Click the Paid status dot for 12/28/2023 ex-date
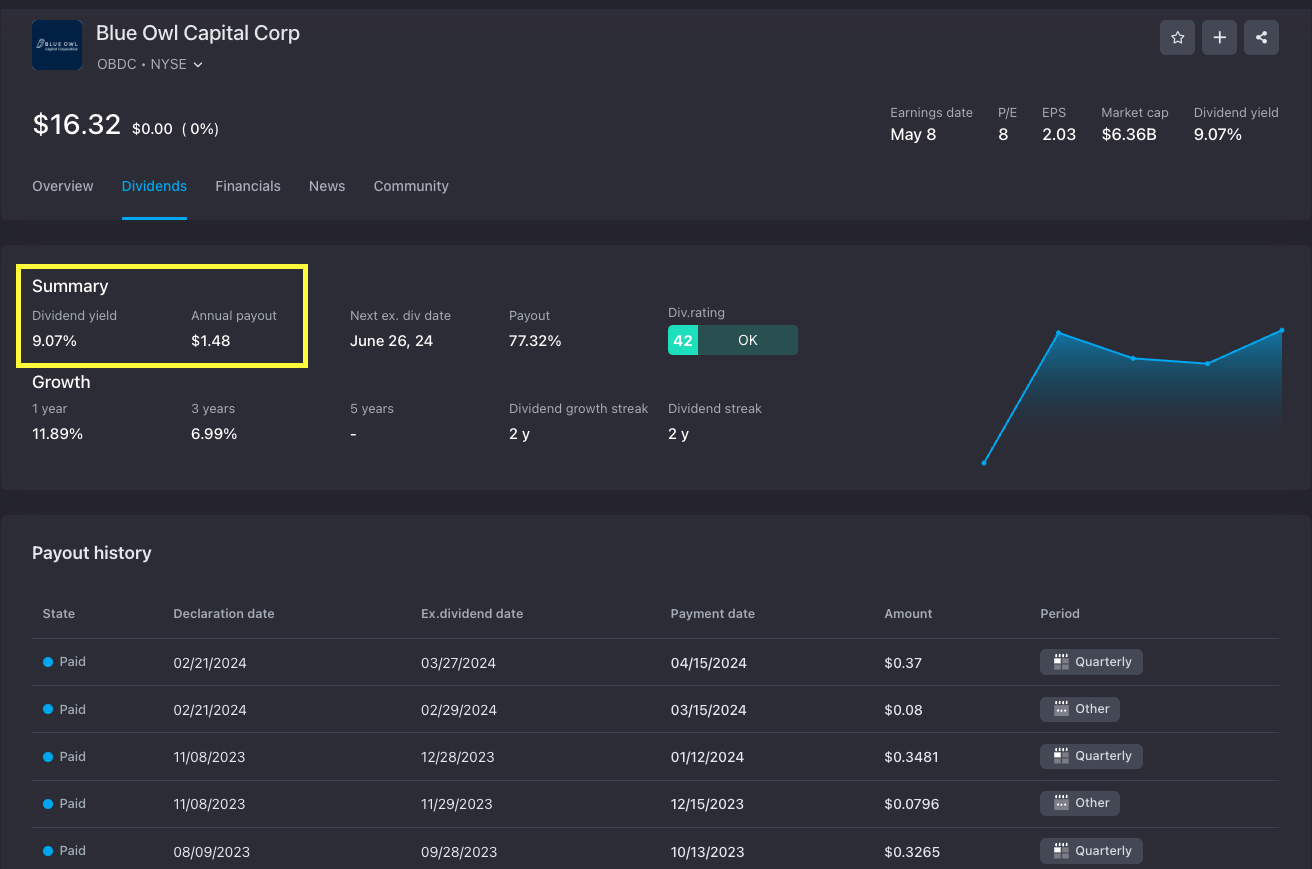 click(x=48, y=757)
